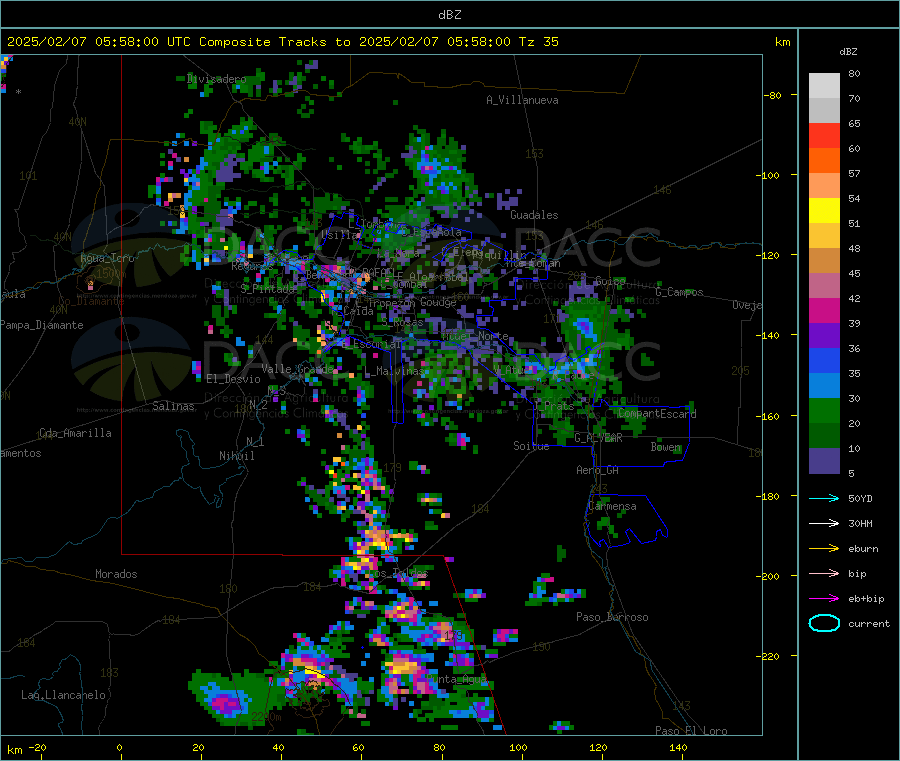
Task: Click the cyan 50YD arrow legend icon
Action: tap(824, 498)
